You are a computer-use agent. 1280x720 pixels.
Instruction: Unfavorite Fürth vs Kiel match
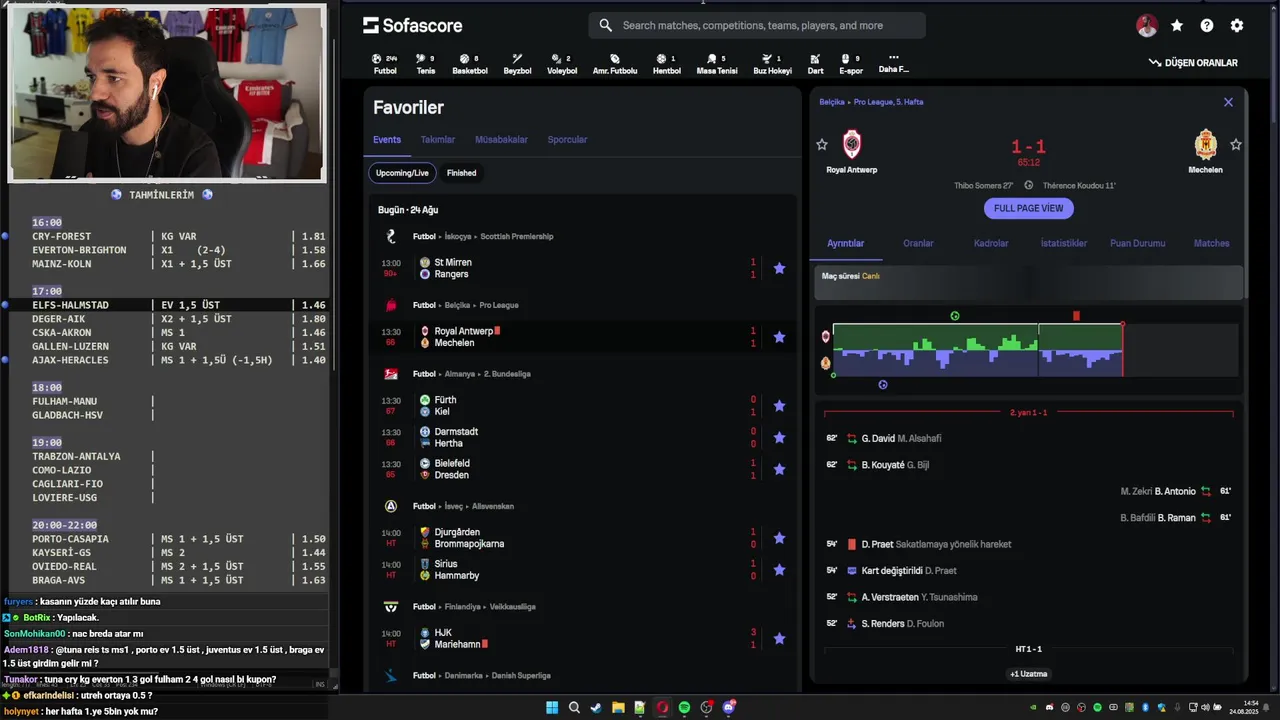779,406
